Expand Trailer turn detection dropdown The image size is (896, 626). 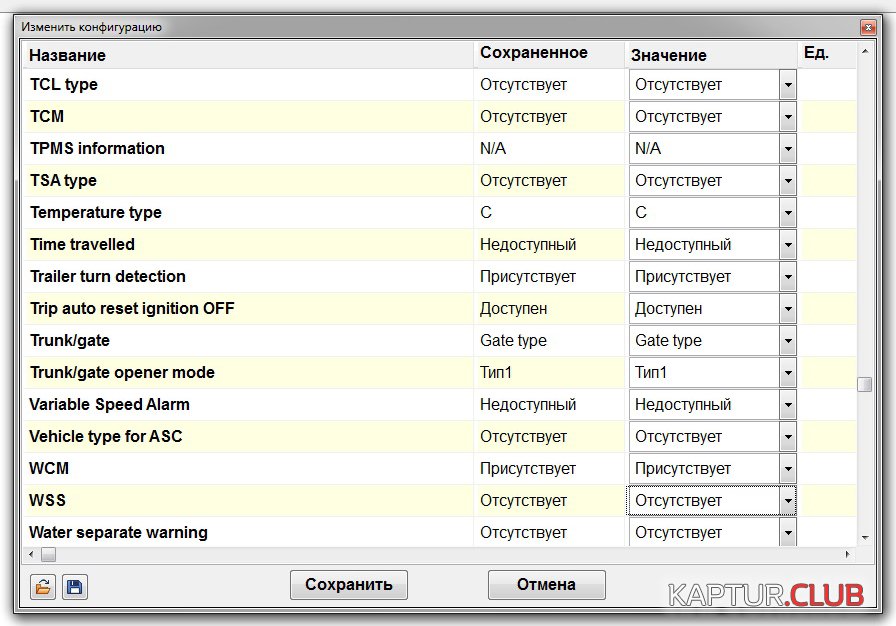[x=788, y=277]
